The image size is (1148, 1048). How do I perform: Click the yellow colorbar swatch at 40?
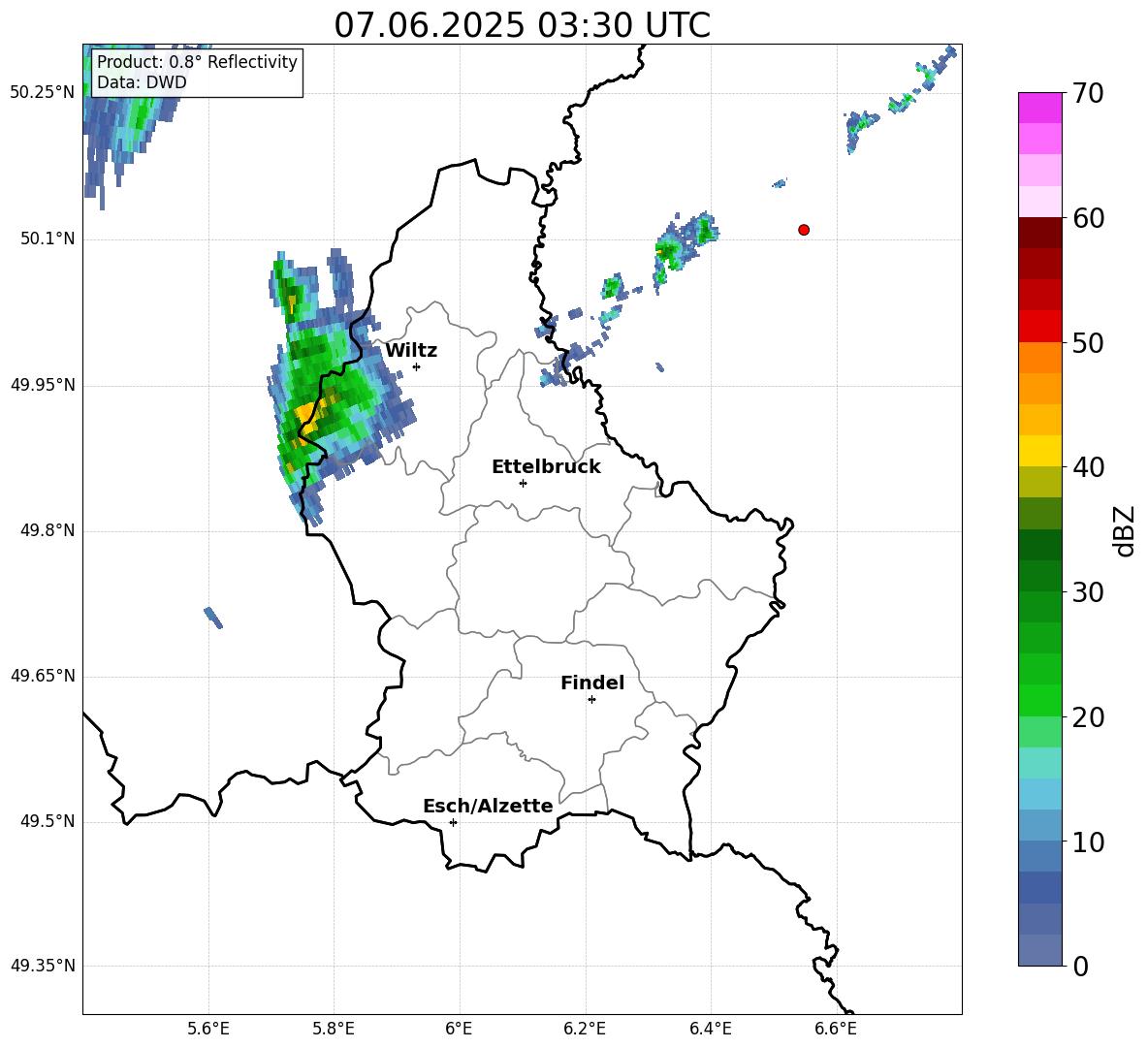(x=1039, y=451)
